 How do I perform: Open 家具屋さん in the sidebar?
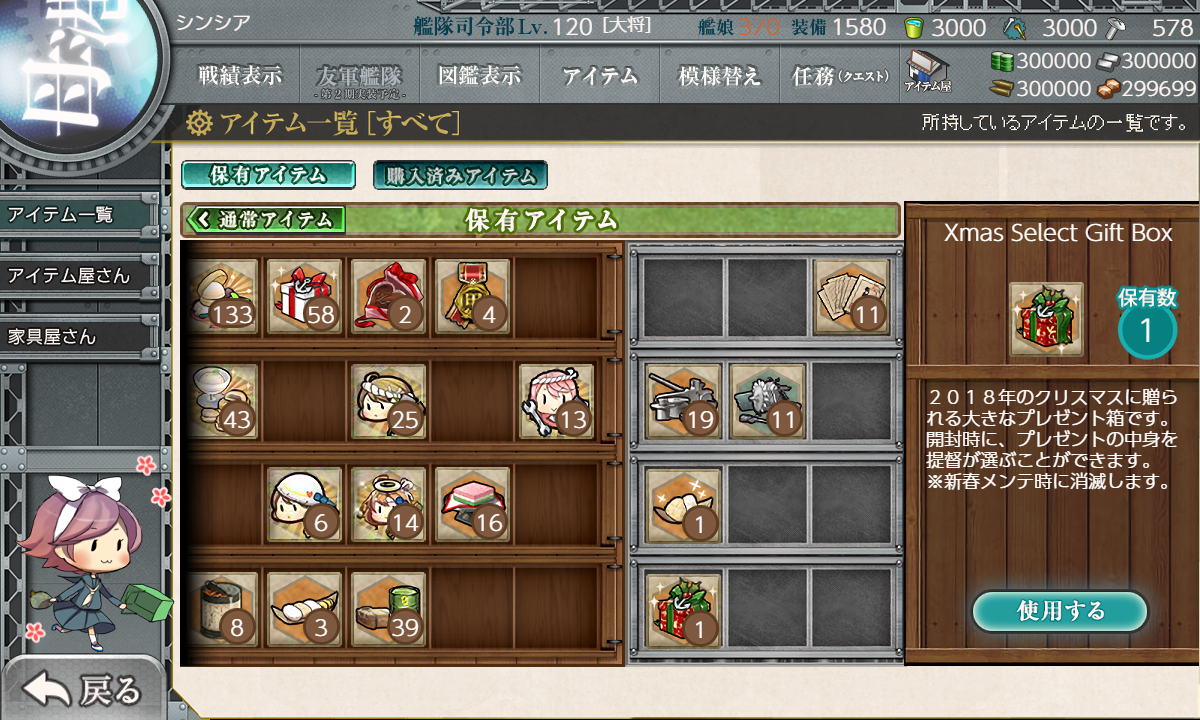coord(80,337)
